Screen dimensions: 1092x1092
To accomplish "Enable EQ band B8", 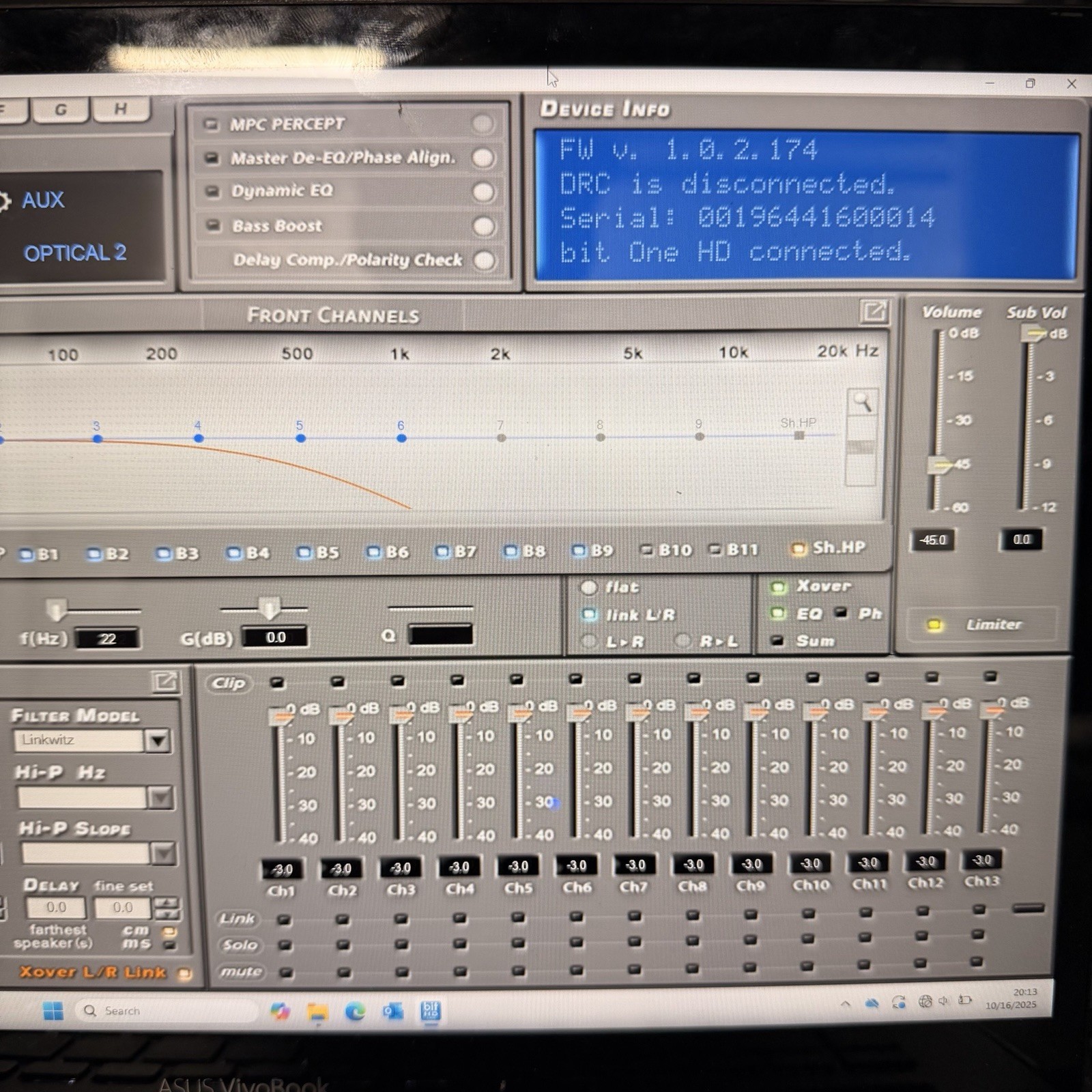I will pyautogui.click(x=511, y=551).
